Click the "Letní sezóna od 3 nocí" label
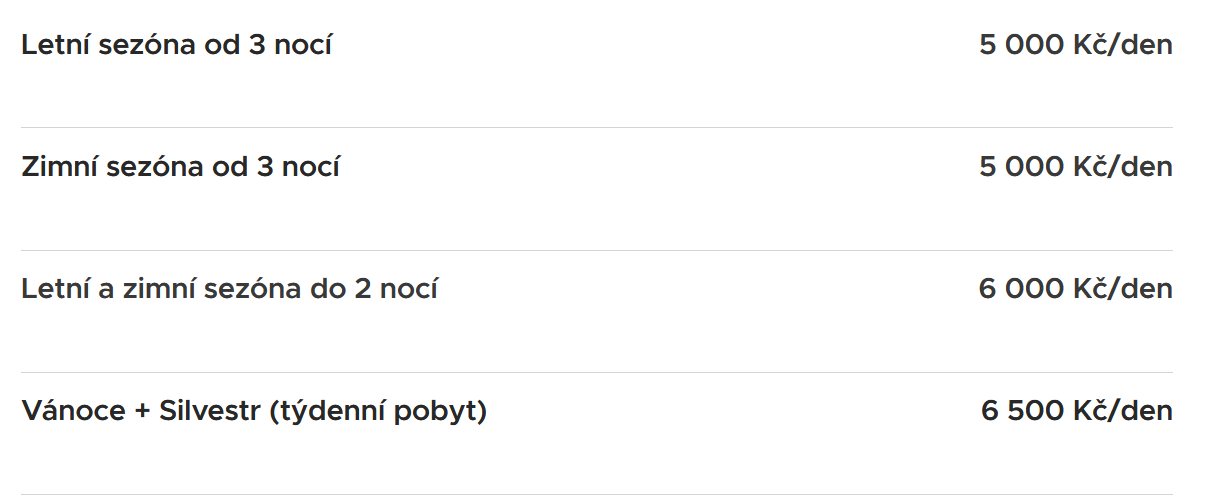The height and width of the screenshot is (504, 1216). (177, 45)
